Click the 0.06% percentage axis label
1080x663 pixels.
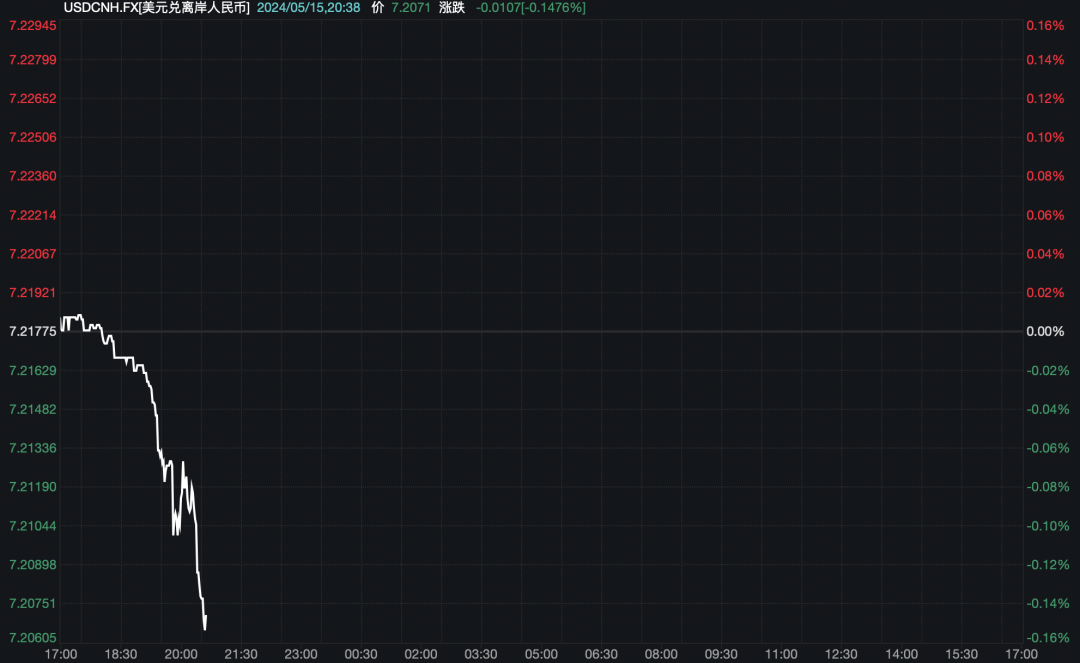[1045, 215]
